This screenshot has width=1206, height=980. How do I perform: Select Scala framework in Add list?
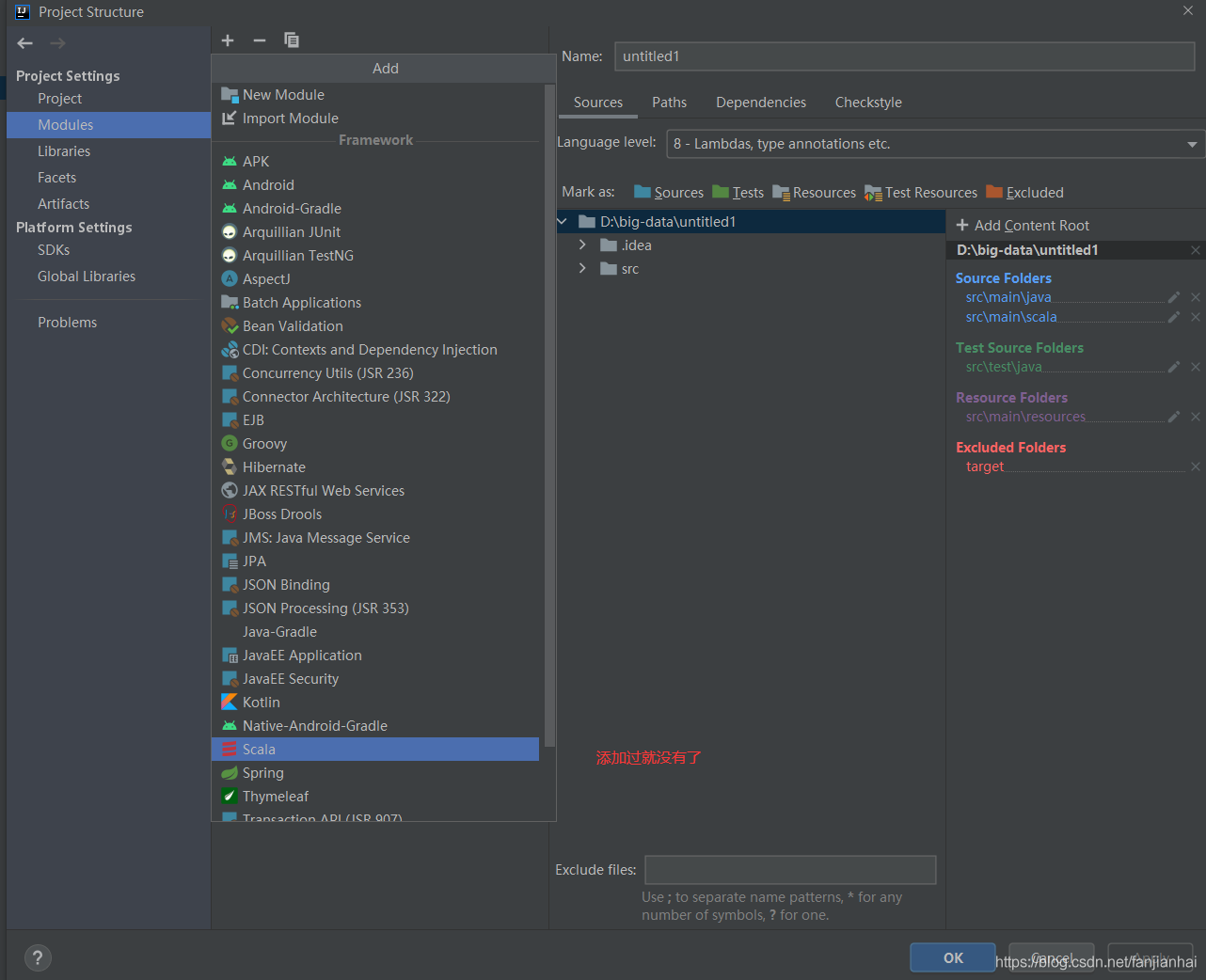[x=375, y=750]
